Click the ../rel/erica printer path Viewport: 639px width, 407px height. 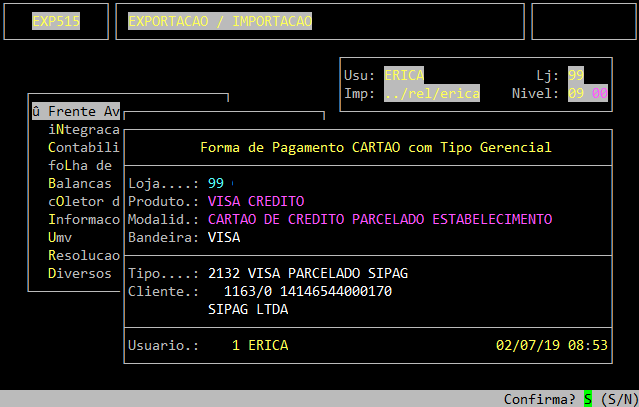tap(432, 93)
